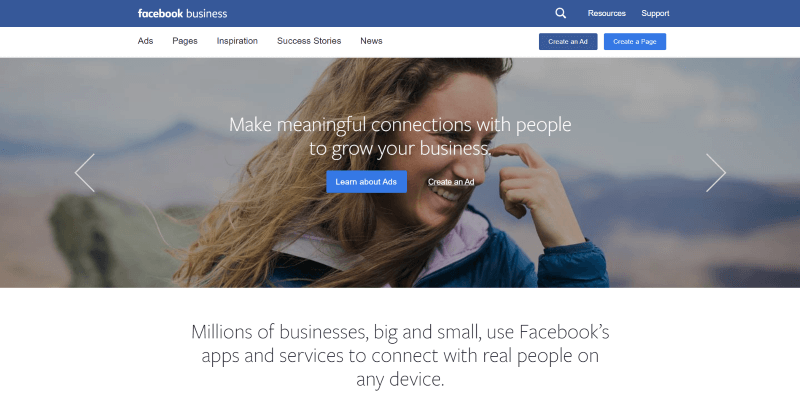Open the Support menu

[x=655, y=13]
